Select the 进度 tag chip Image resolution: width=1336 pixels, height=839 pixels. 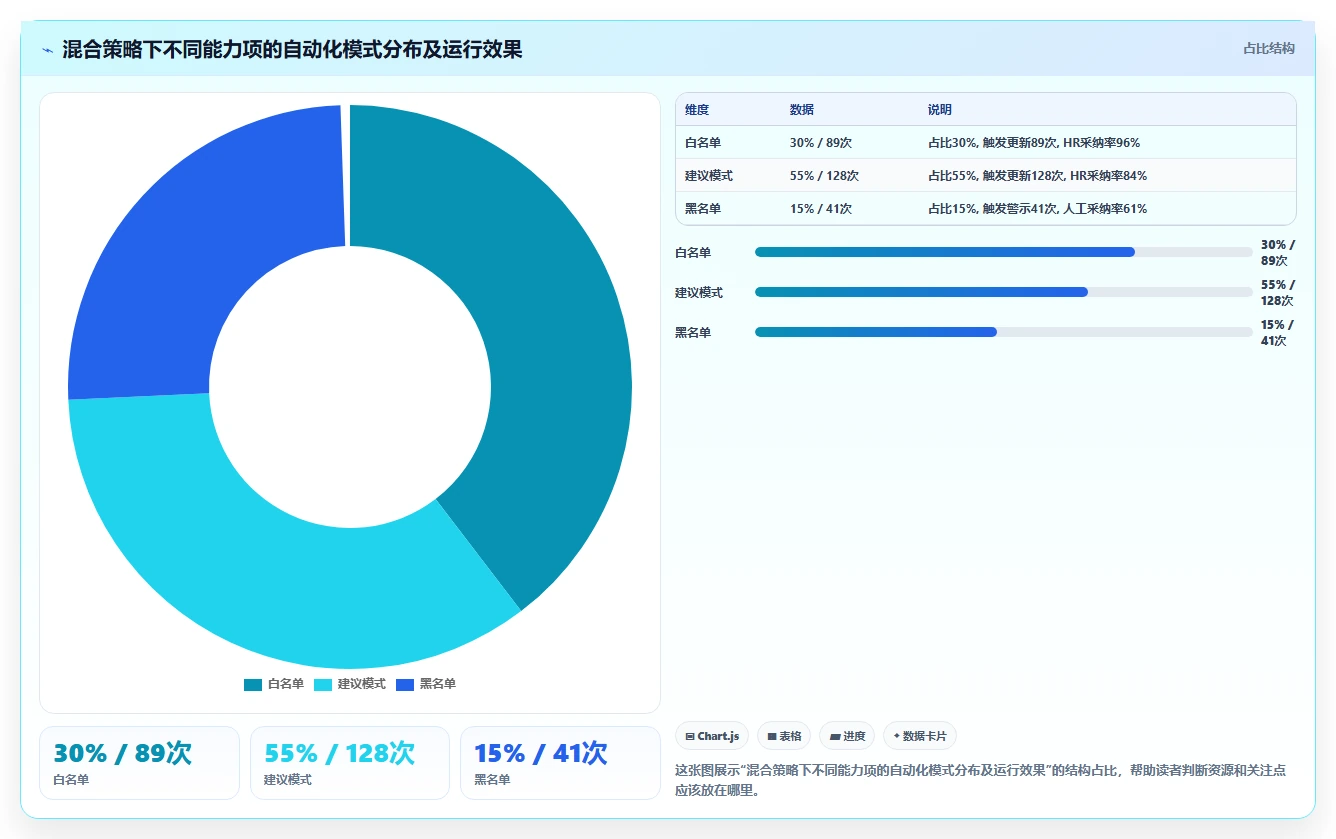tap(847, 736)
